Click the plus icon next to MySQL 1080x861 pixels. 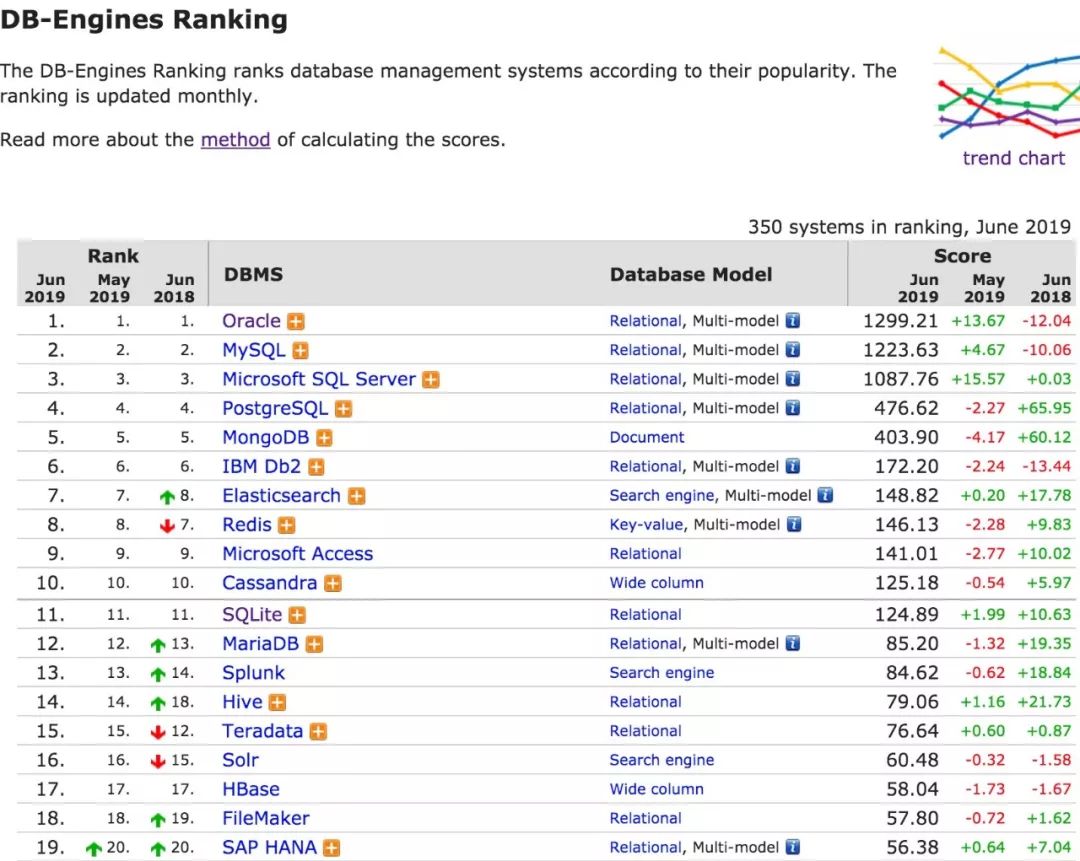click(300, 351)
